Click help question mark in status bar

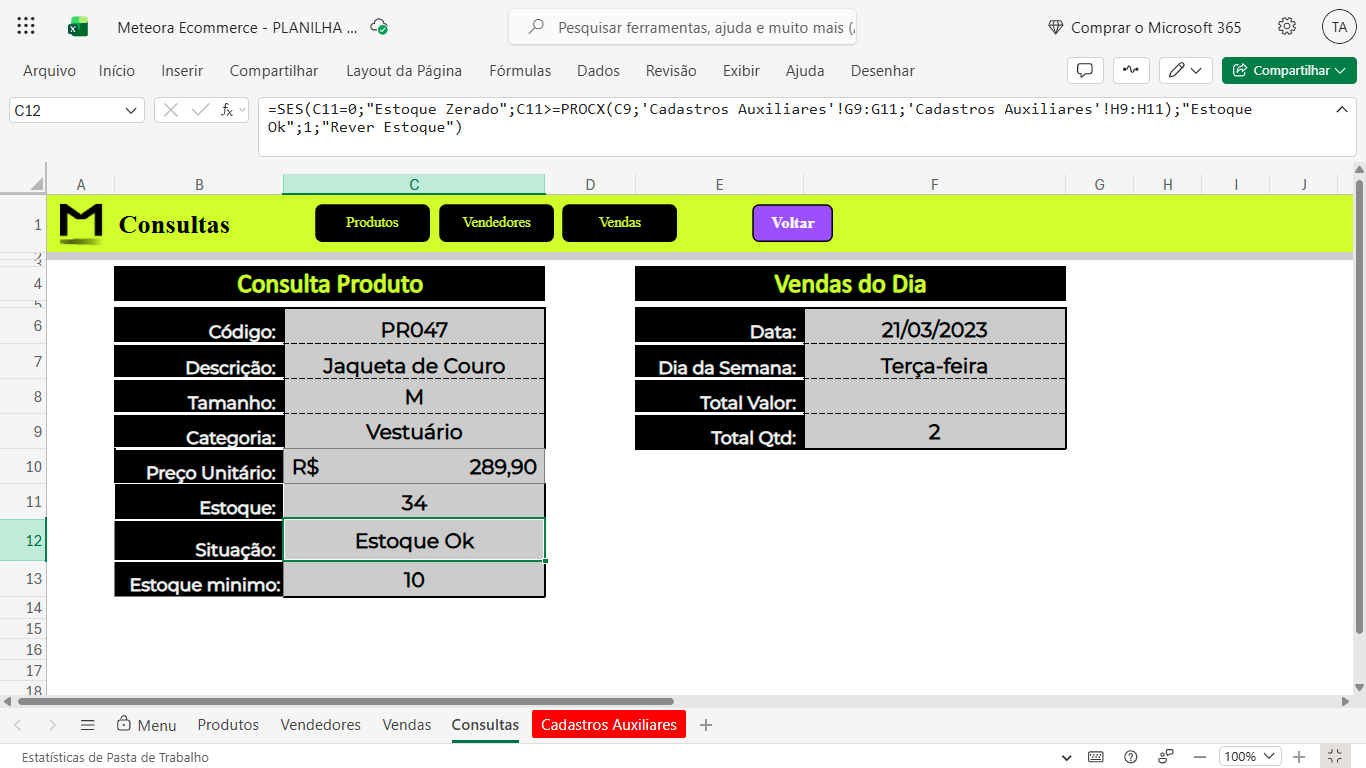[x=1131, y=757]
